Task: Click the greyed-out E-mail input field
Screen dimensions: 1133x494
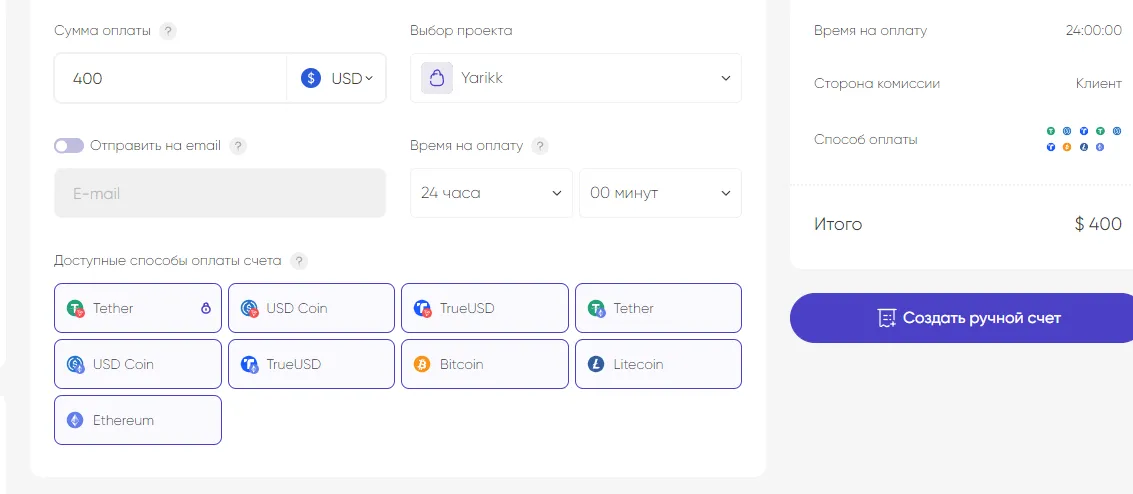Action: click(220, 193)
